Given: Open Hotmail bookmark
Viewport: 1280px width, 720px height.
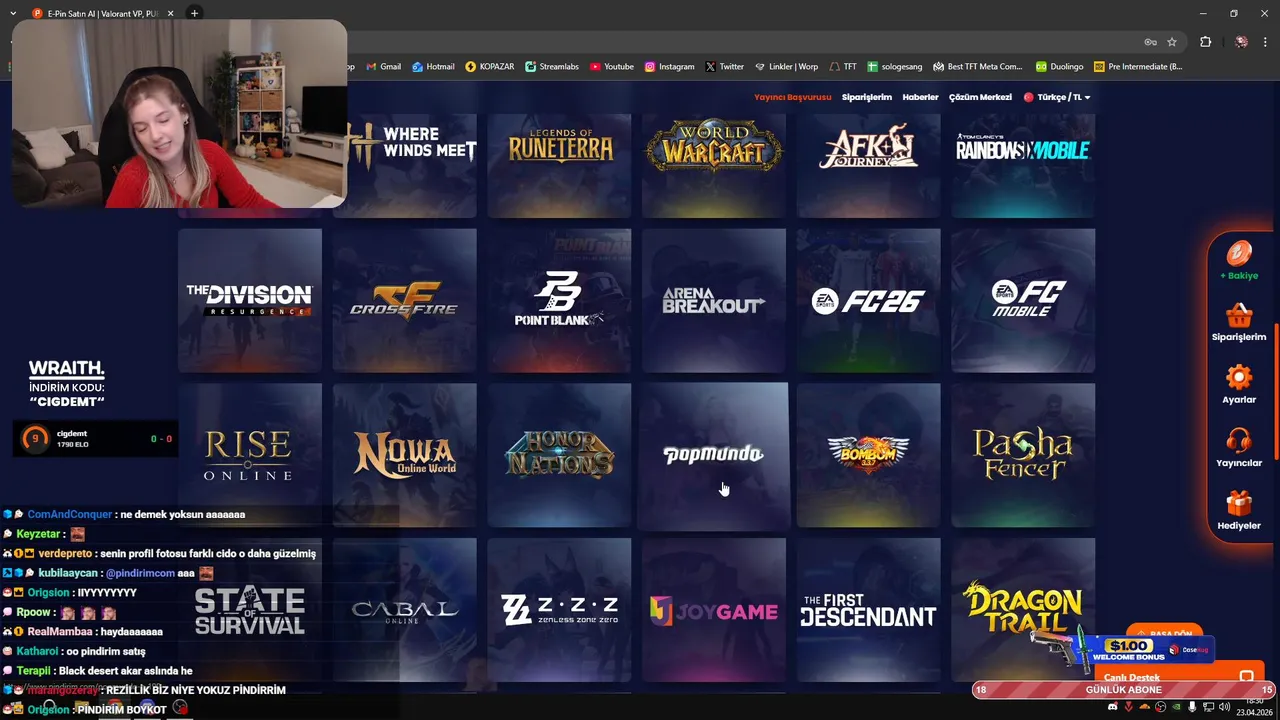Looking at the screenshot, I should [x=433, y=67].
